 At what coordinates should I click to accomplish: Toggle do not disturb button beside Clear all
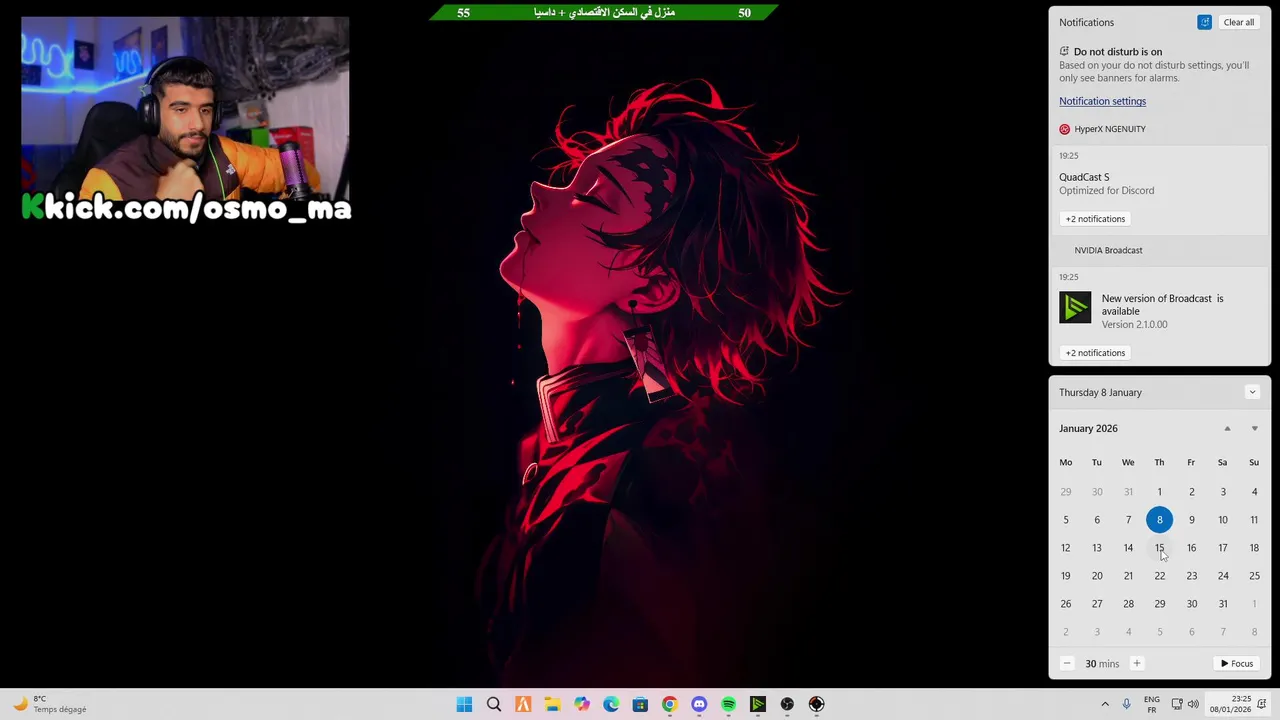[x=1204, y=22]
